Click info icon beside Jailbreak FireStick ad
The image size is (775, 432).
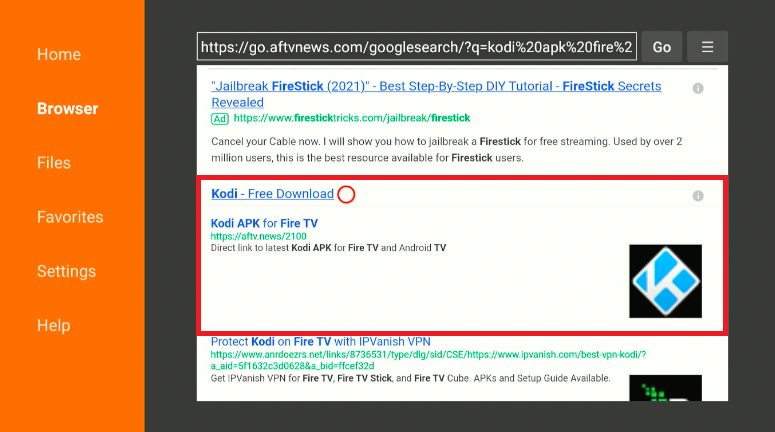(698, 88)
